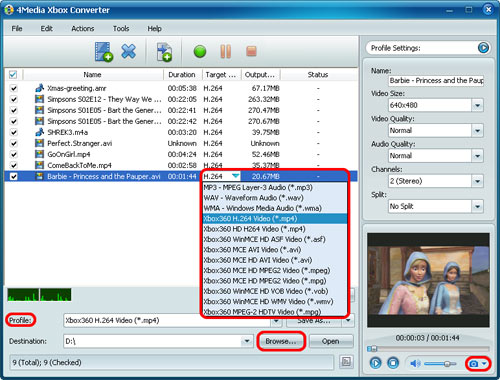Choose Xbox360 WinMCE HD VOB Video
This screenshot has width=500, height=380.
pos(275,291)
